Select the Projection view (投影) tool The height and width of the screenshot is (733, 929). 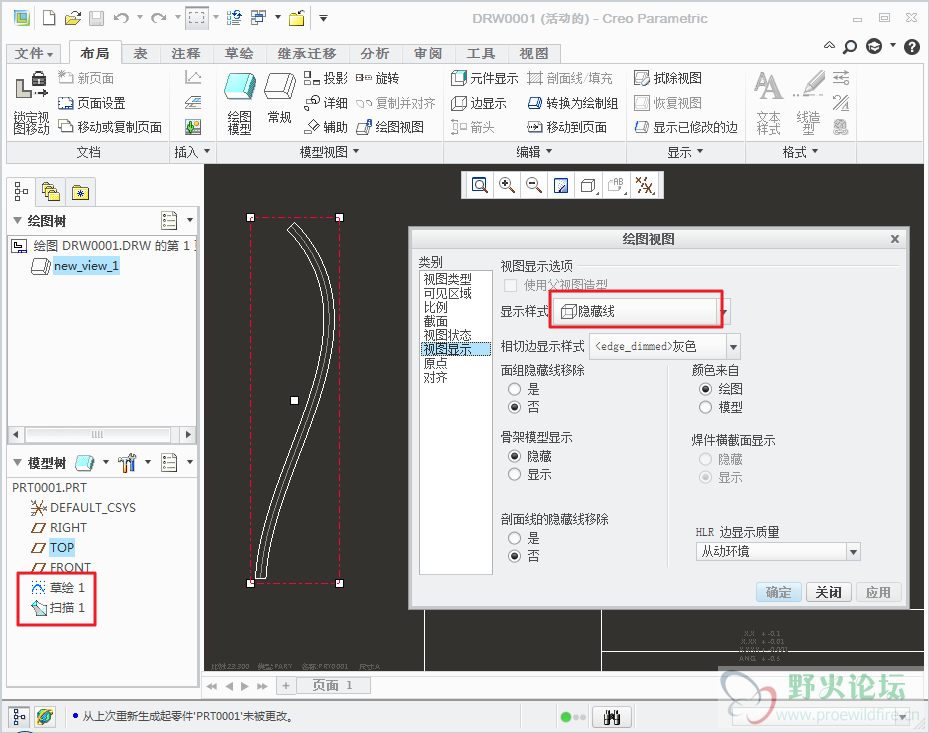325,78
